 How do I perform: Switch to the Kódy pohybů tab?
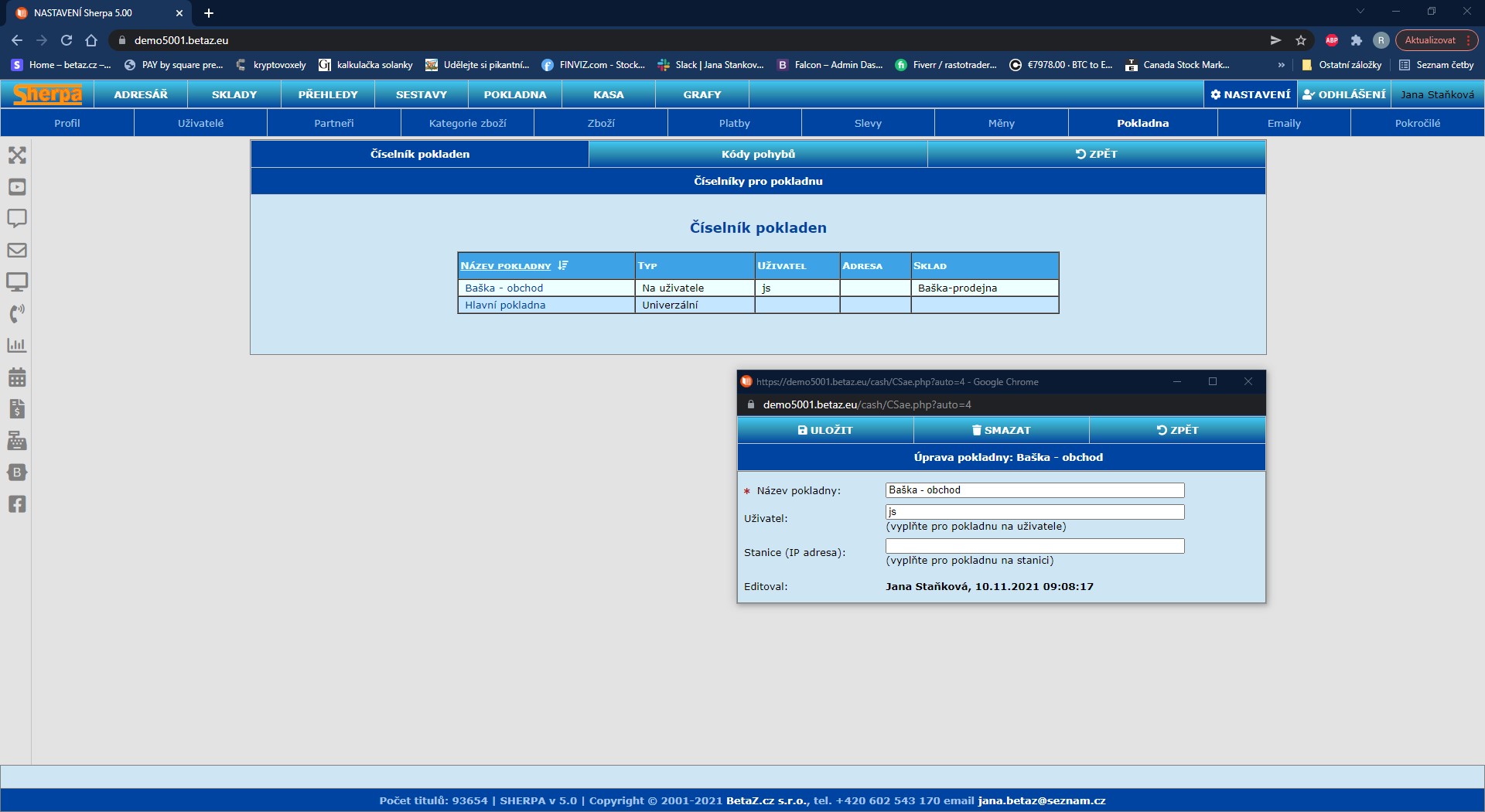pos(758,154)
